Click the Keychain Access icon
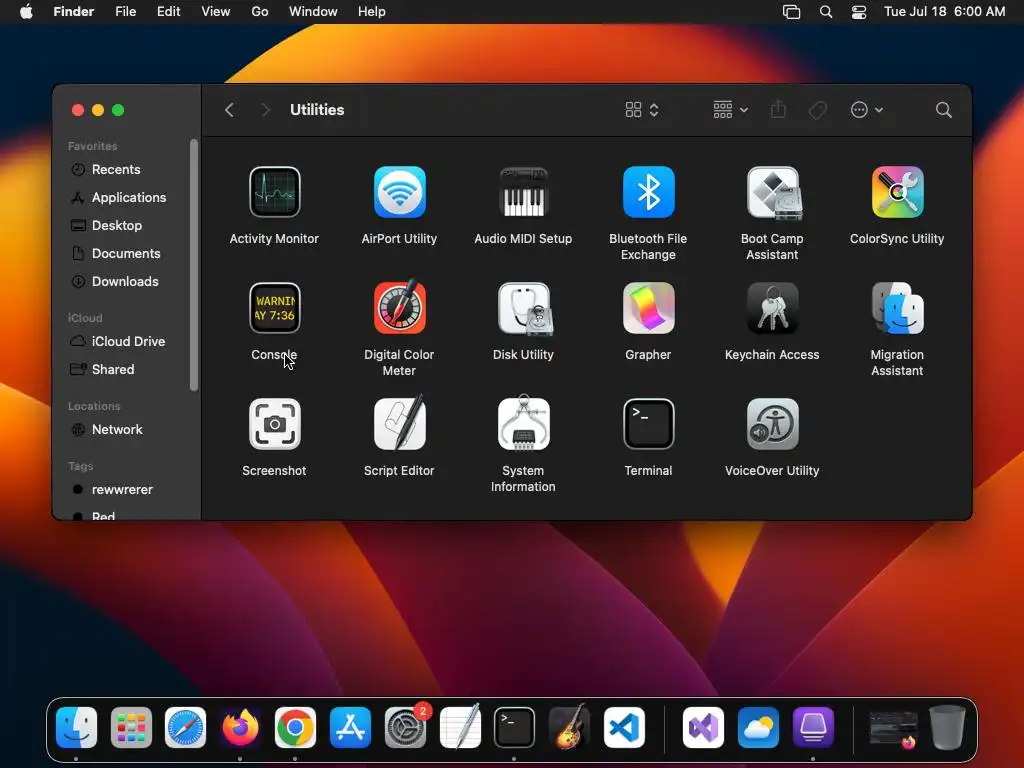Viewport: 1024px width, 768px height. point(773,308)
